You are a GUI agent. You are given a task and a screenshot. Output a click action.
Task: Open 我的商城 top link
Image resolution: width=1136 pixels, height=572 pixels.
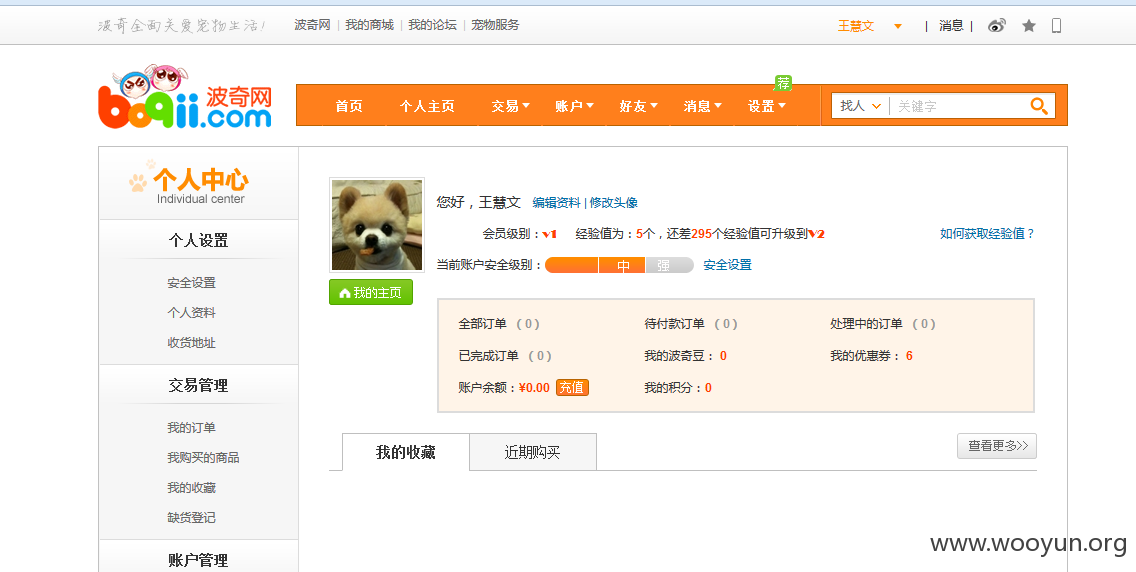tap(369, 25)
